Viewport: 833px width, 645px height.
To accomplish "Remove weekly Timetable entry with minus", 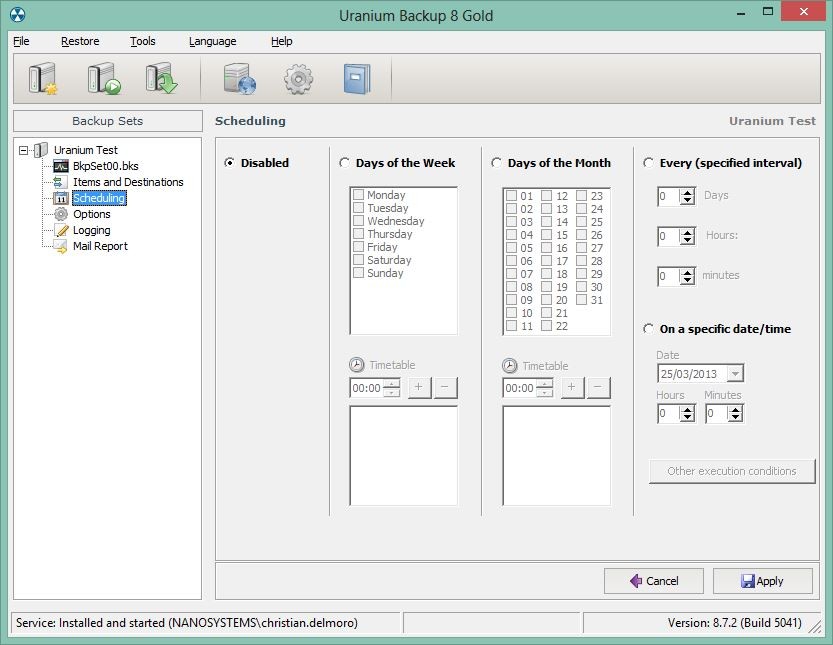I will tap(445, 387).
